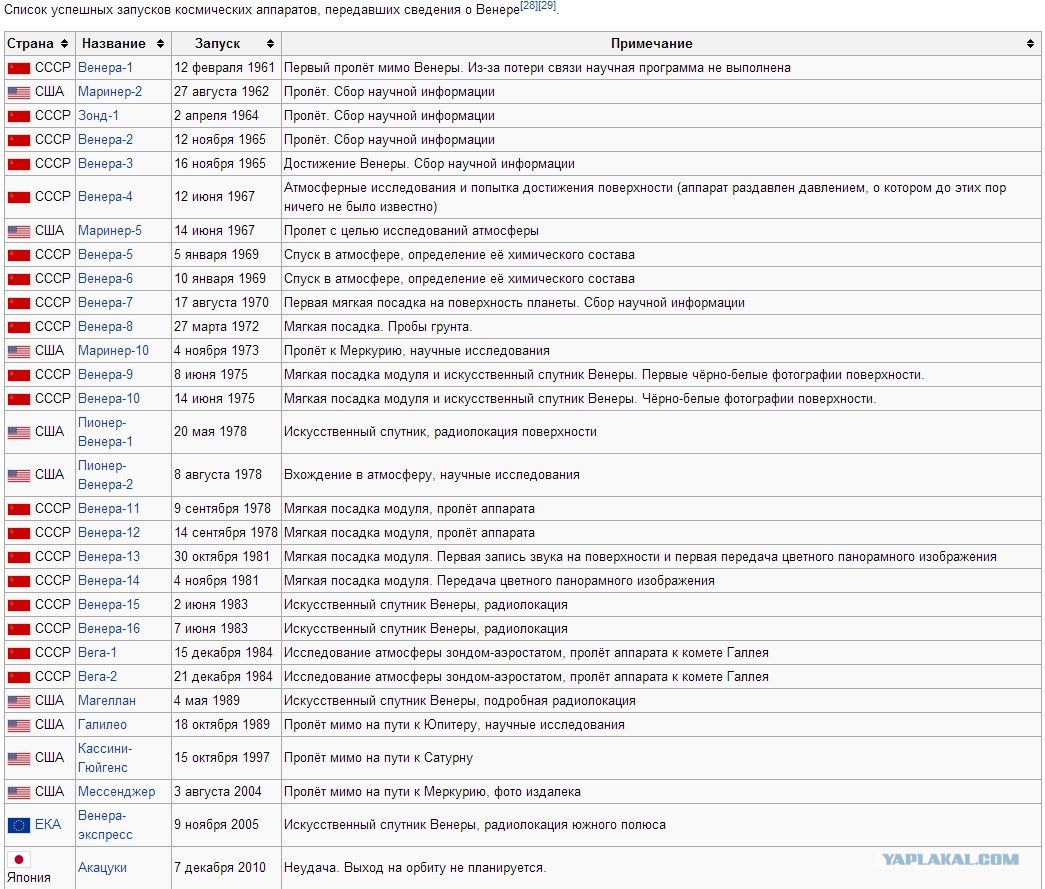This screenshot has width=1045, height=889.
Task: Select the date 14 сентября 1978
Action: [x=226, y=532]
